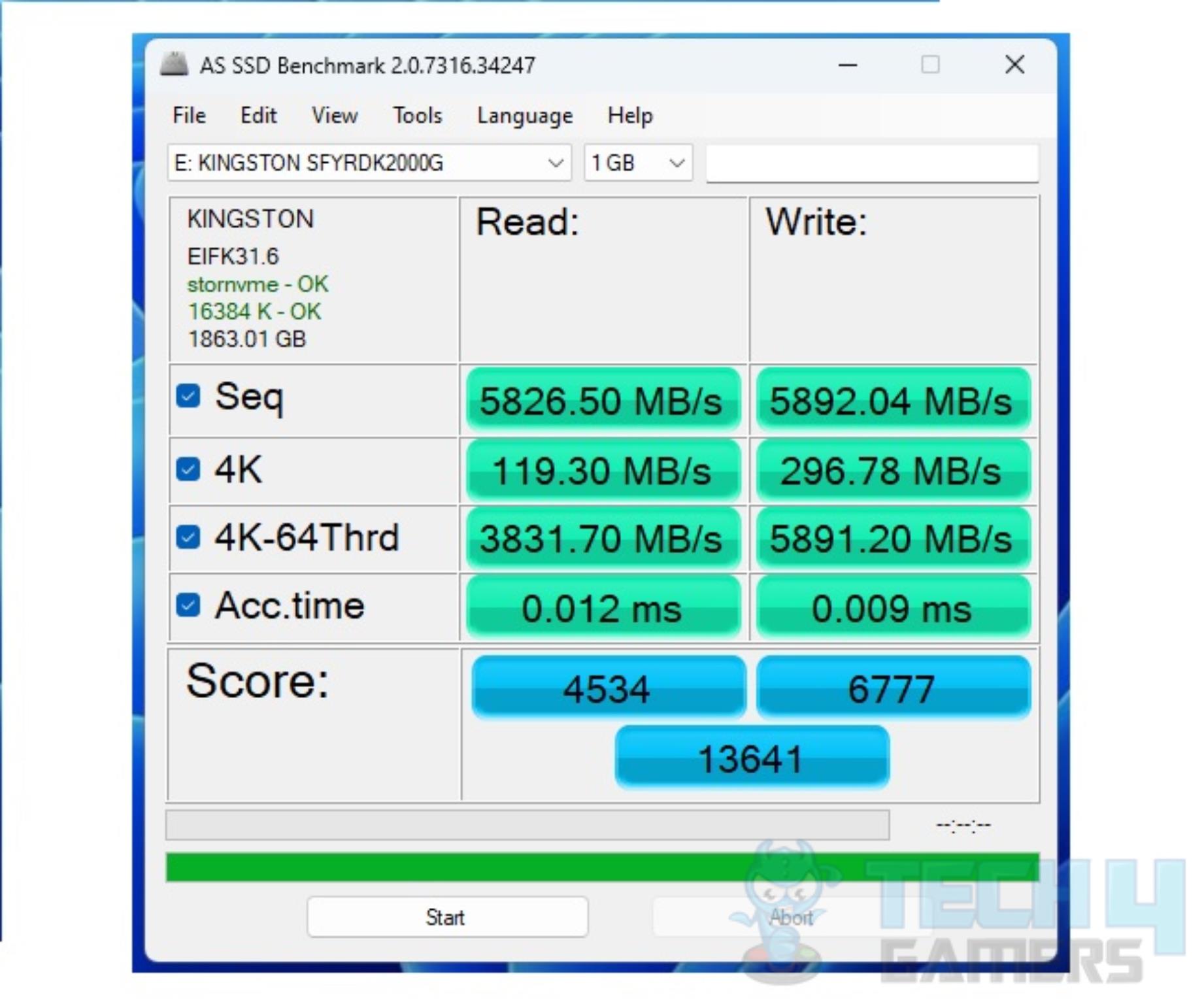This screenshot has height=1004, width=1204.
Task: Expand the KINGSTON SFYRDK2000G drive dropdown
Action: 370,163
